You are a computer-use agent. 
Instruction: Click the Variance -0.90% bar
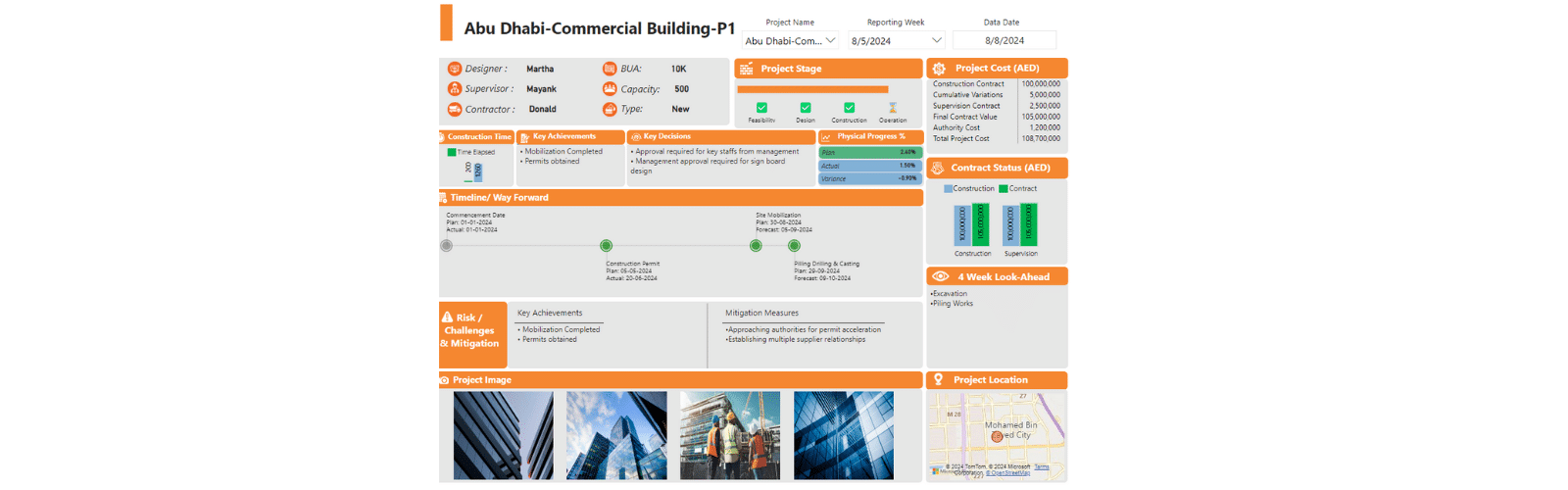click(x=870, y=178)
